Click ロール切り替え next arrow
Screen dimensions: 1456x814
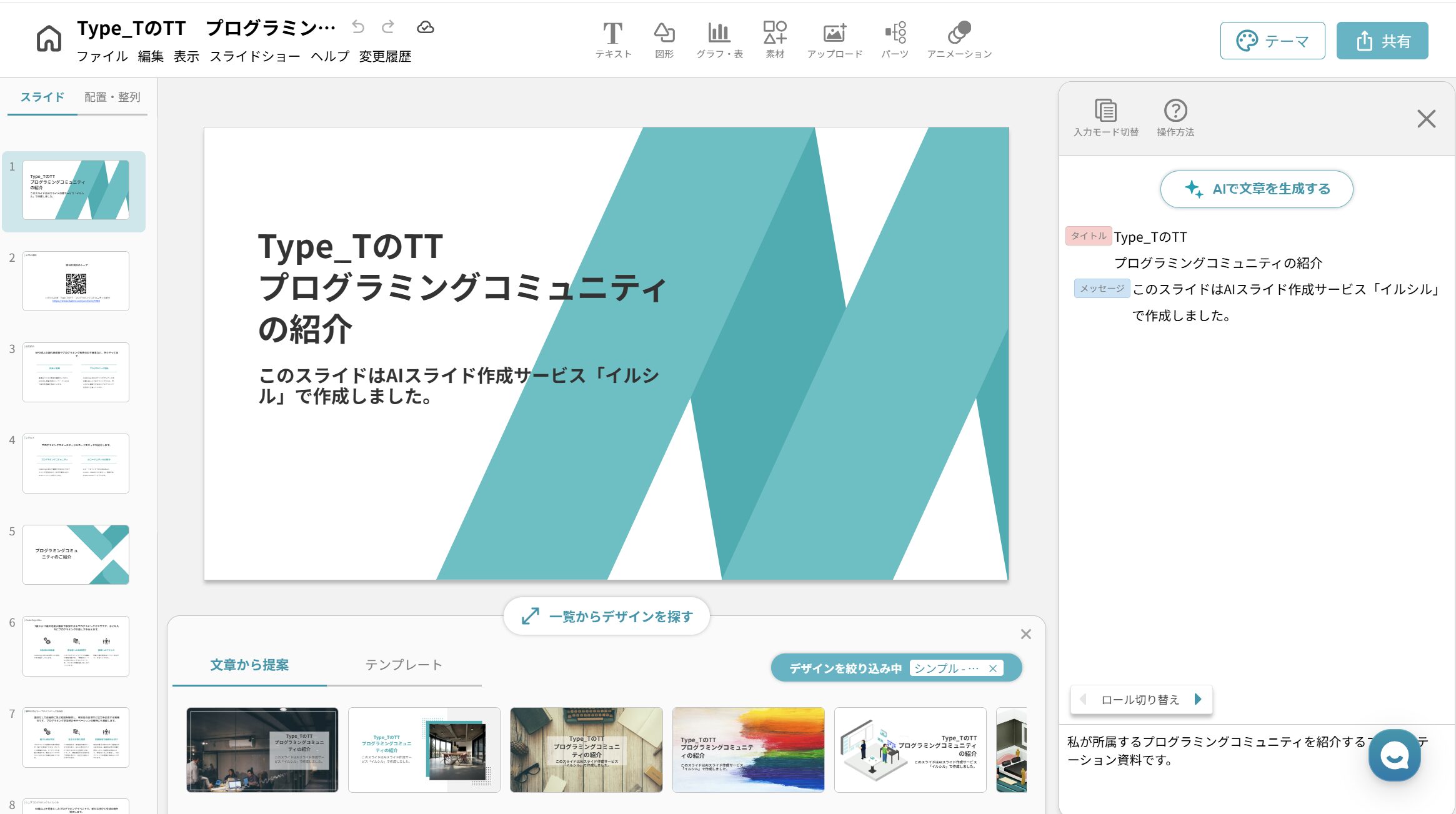click(1198, 700)
